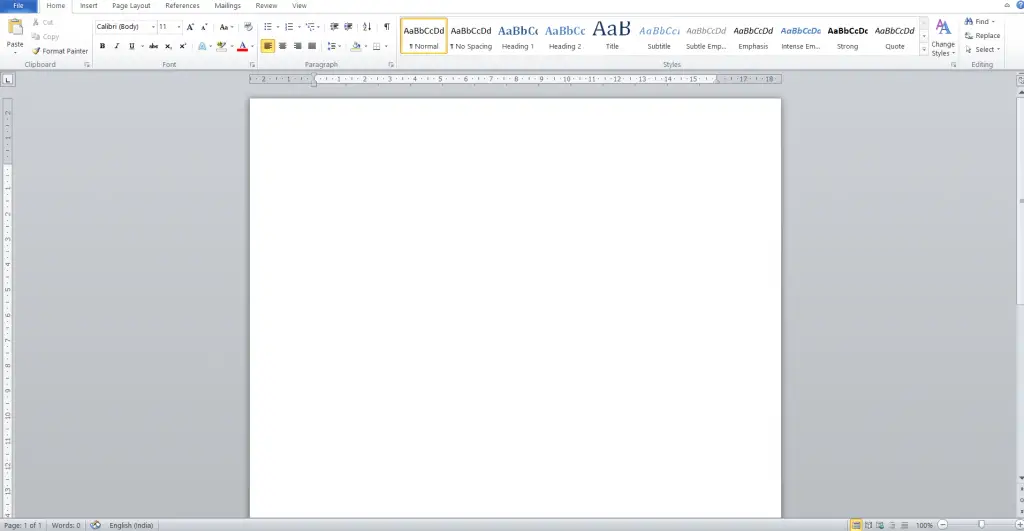Screen dimensions: 1024x531
Task: Apply the Heading 1 style
Action: (518, 37)
